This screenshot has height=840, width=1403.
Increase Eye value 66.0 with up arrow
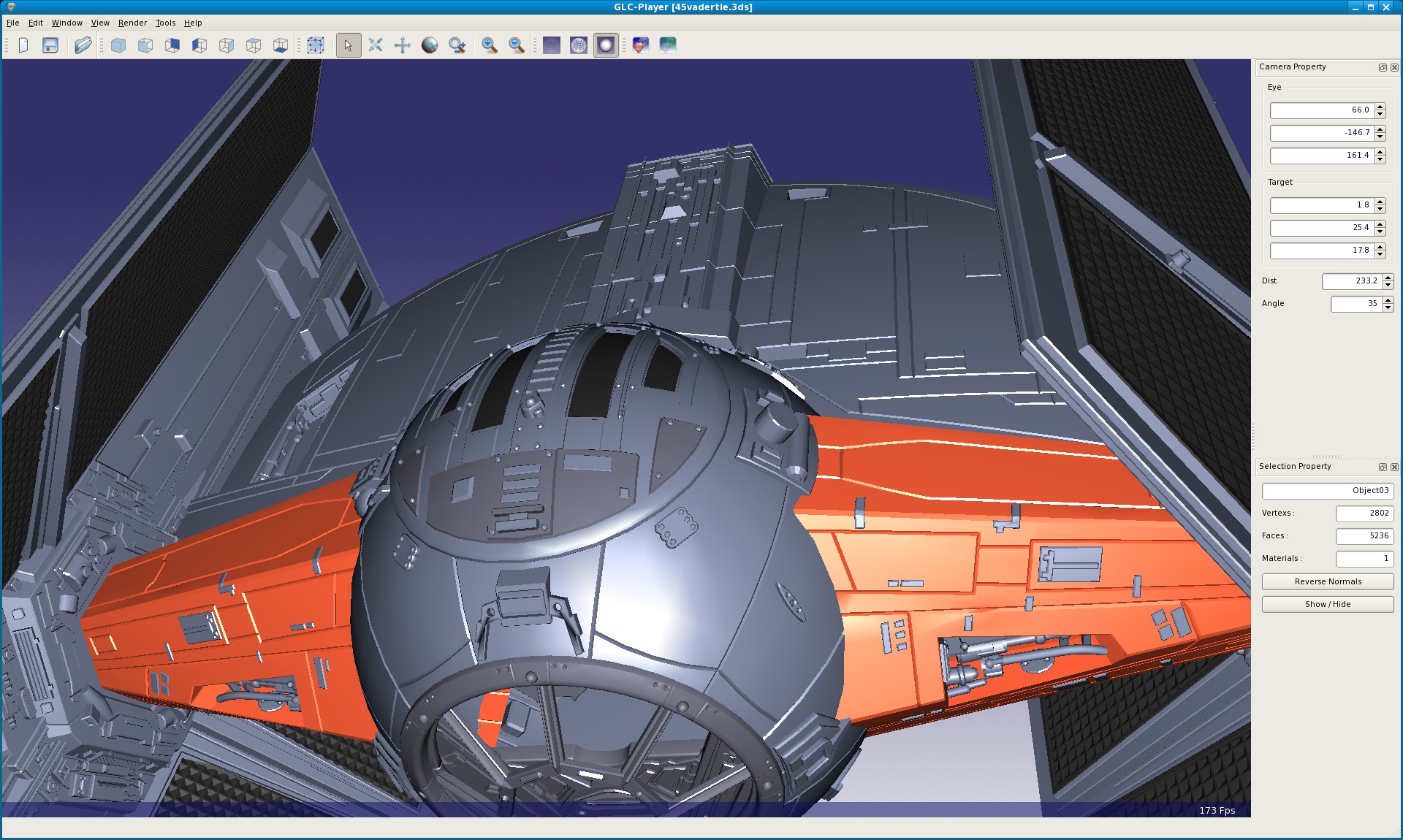tap(1380, 107)
